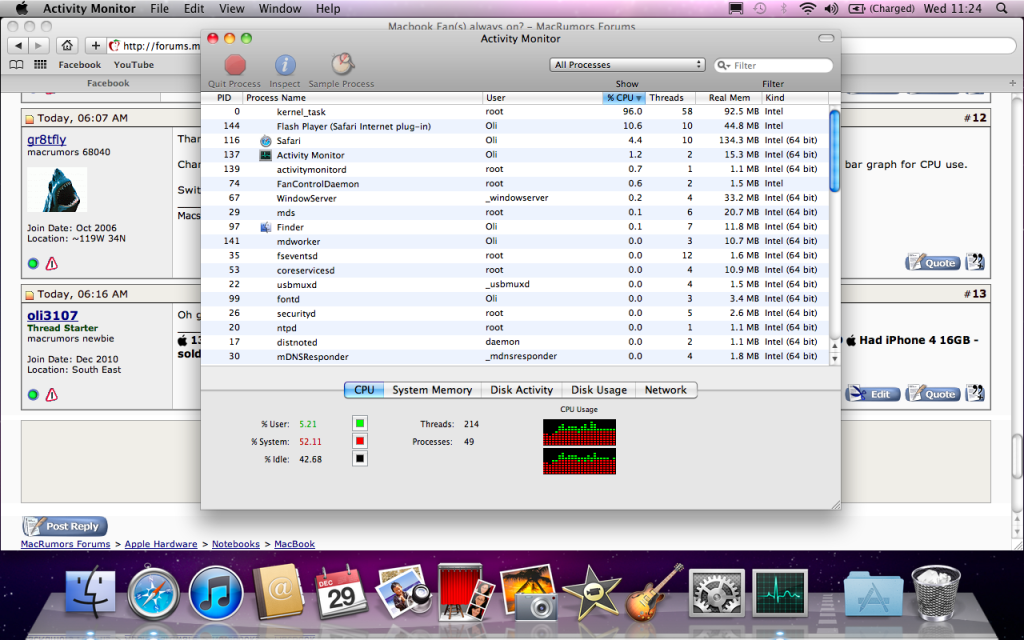Click Facebook bookmark in Safari bar

(x=80, y=65)
